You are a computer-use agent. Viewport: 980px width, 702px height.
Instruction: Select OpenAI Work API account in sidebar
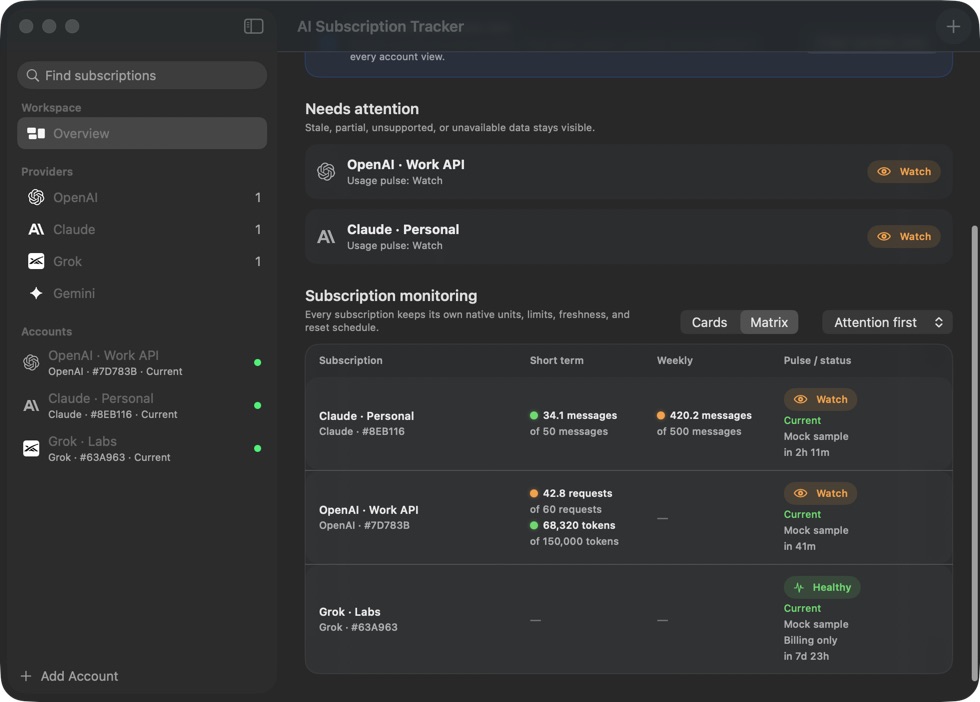click(142, 363)
